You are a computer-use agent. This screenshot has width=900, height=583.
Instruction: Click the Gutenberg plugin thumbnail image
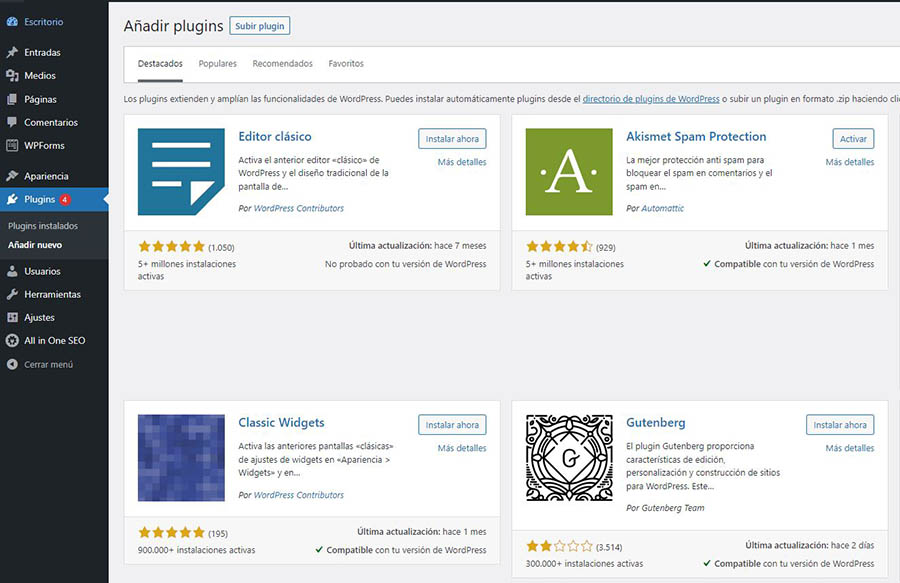[x=569, y=458]
